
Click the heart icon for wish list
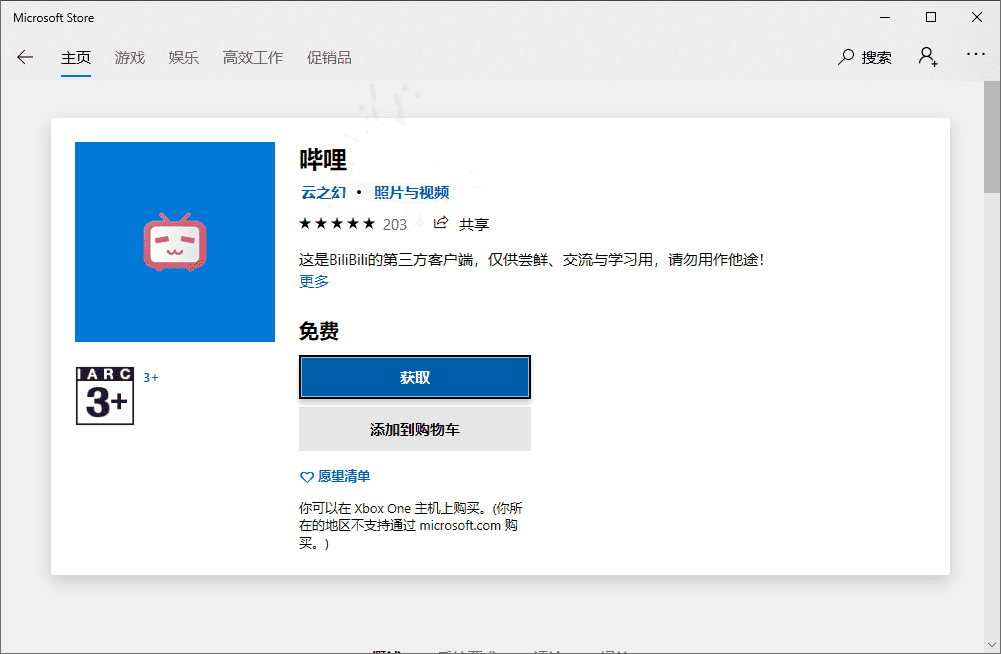tap(307, 477)
